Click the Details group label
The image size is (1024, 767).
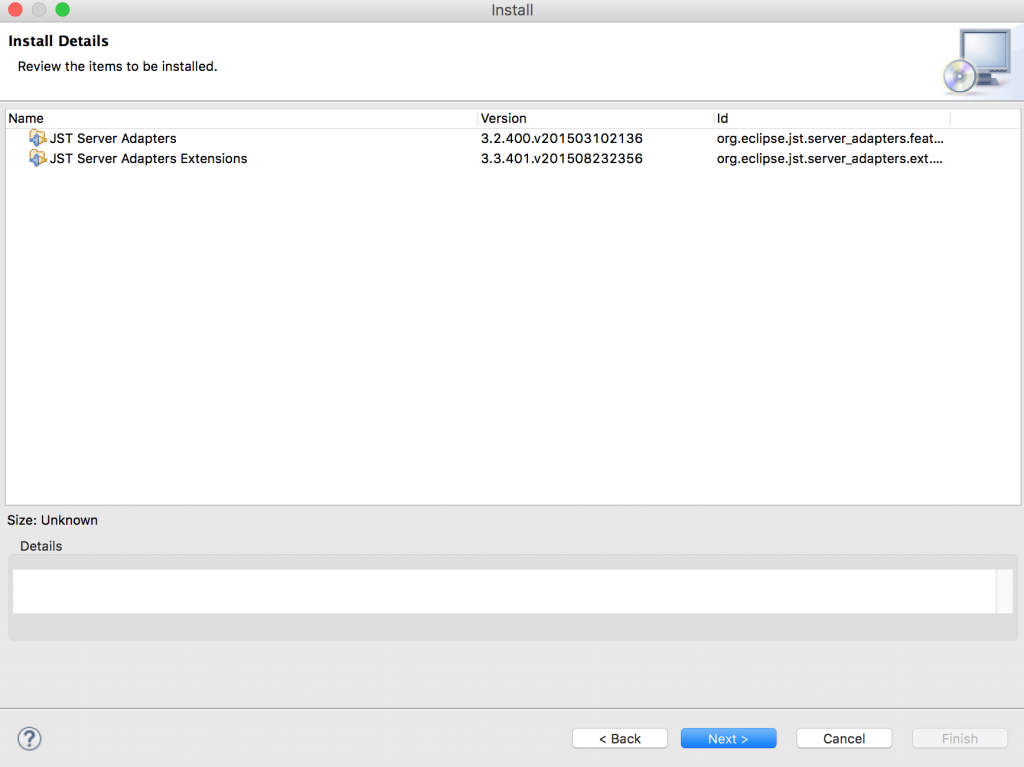41,546
